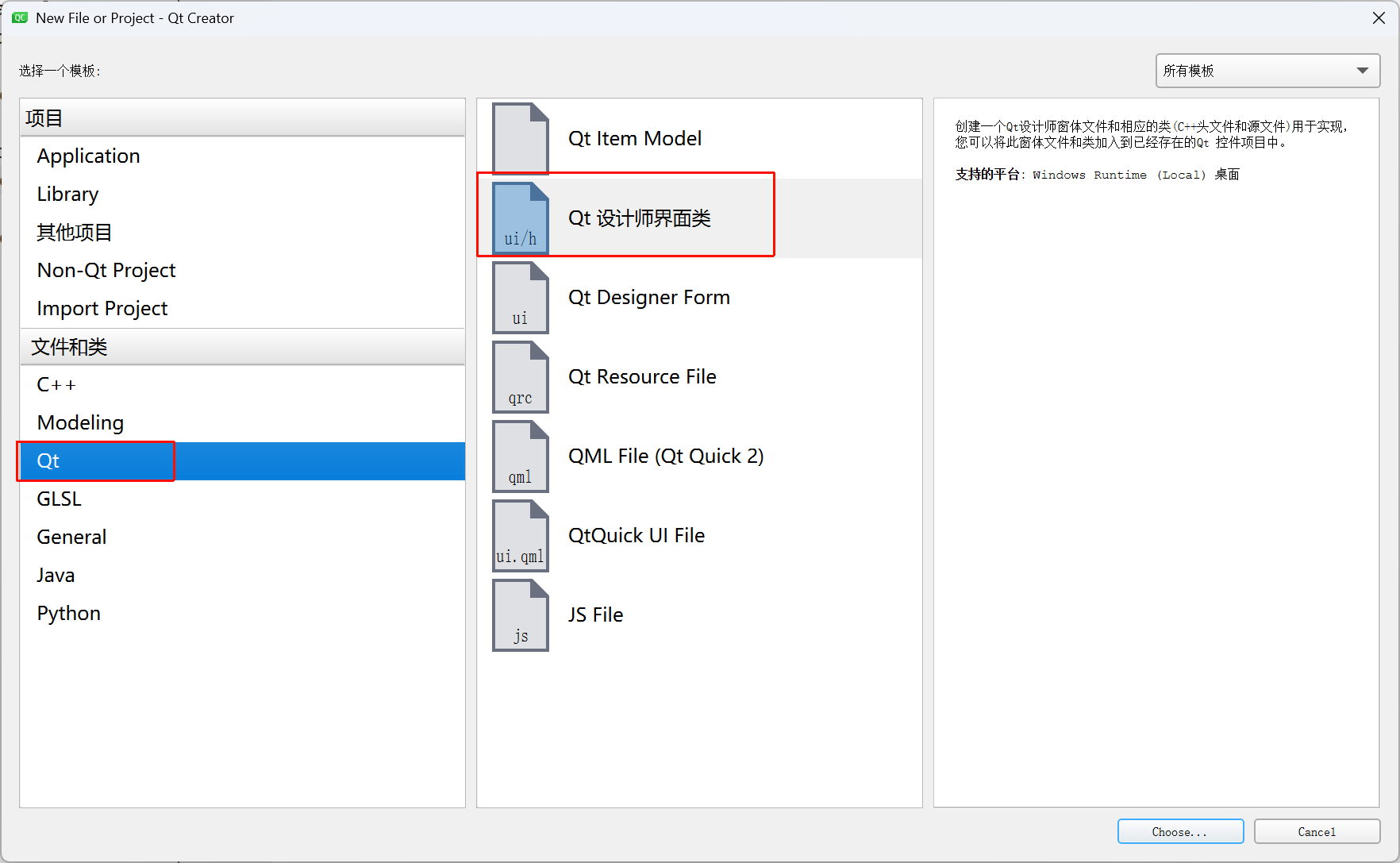Click the ui/h designer class icon
The width and height of the screenshot is (1400, 863).
click(x=521, y=218)
